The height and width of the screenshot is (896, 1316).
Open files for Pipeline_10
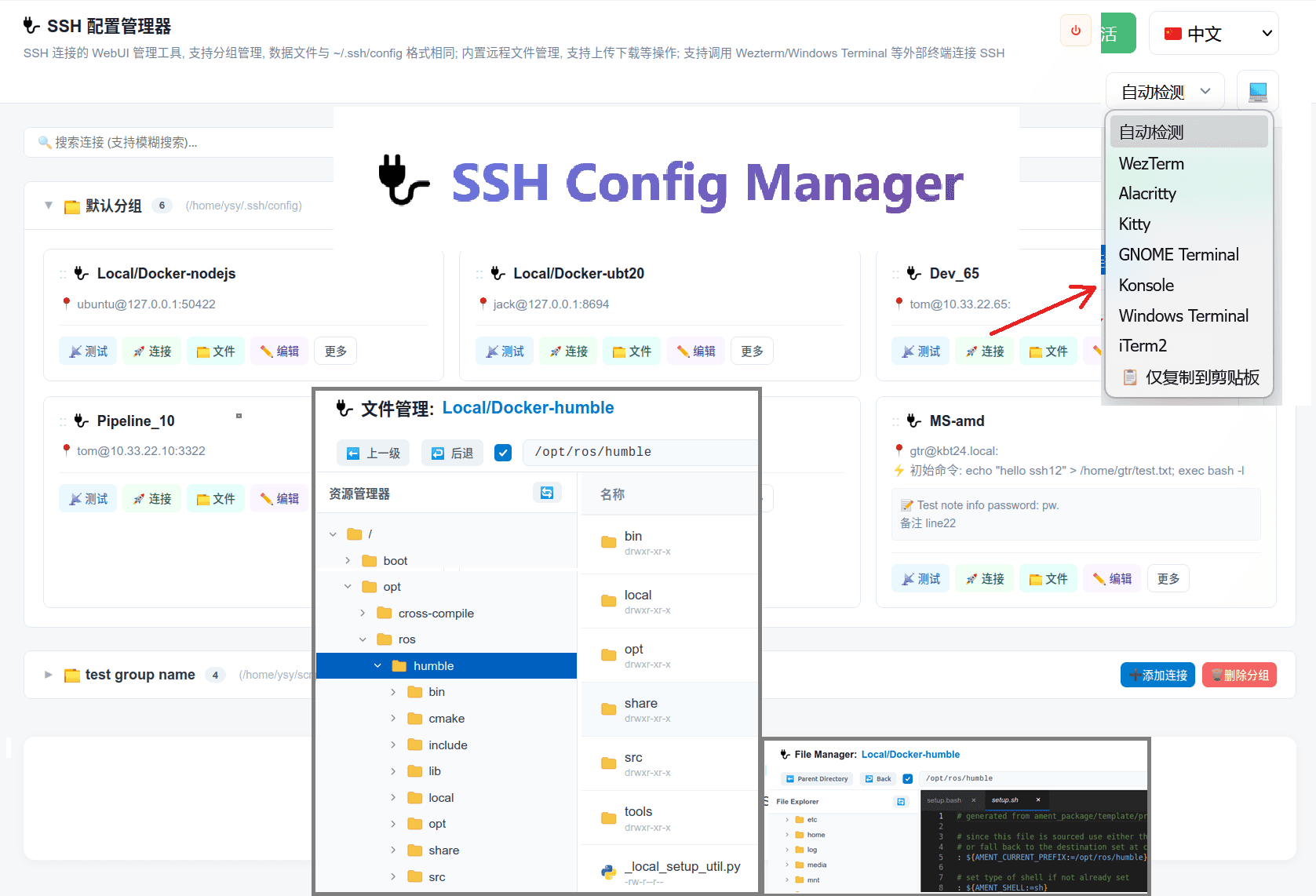click(216, 498)
